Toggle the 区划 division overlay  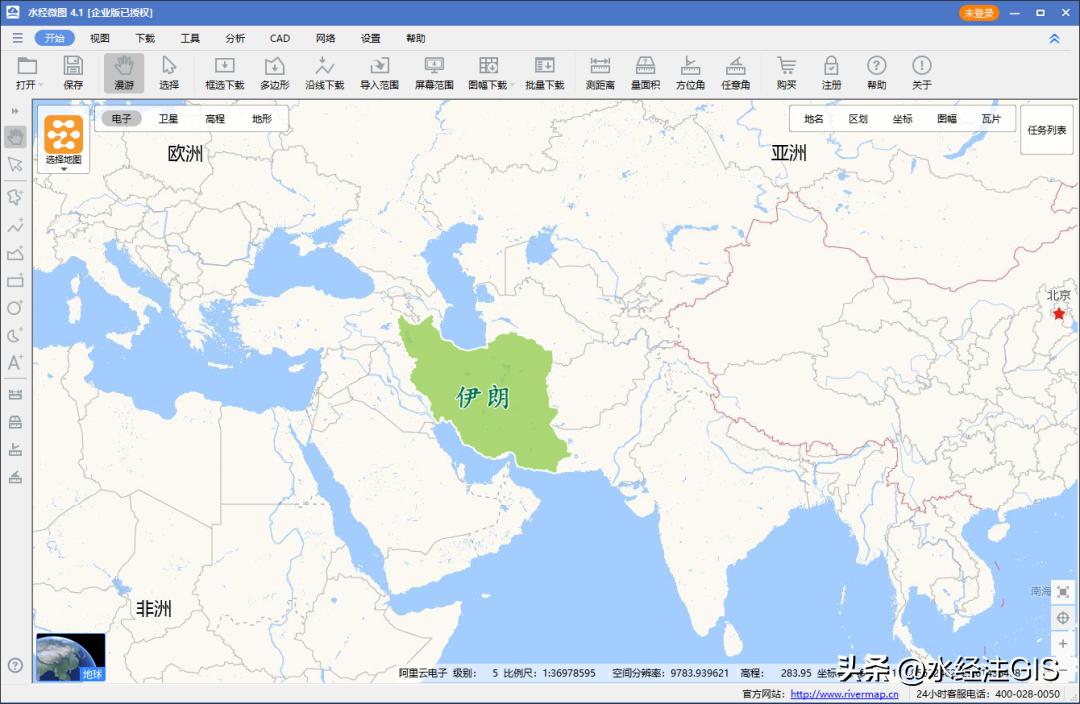858,118
